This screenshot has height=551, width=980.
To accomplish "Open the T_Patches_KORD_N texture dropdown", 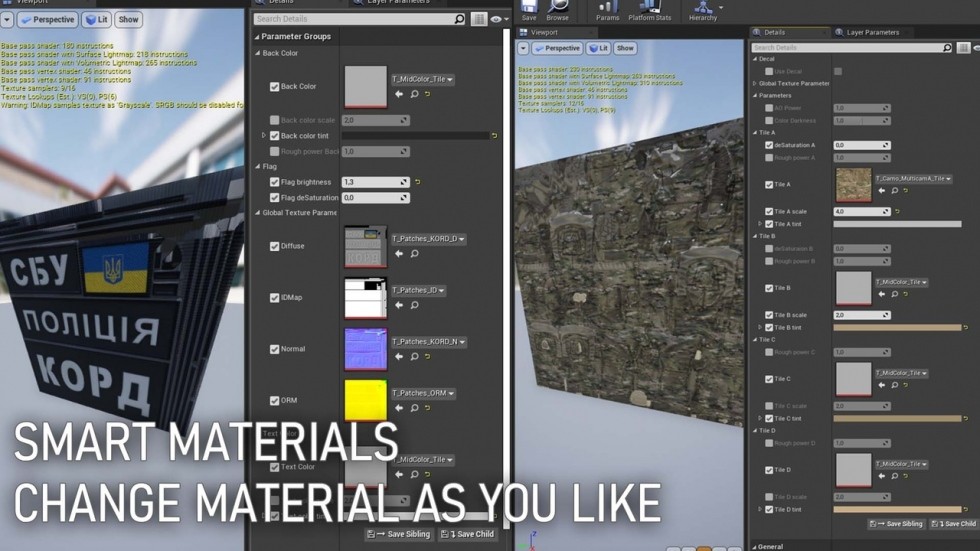I will point(429,342).
